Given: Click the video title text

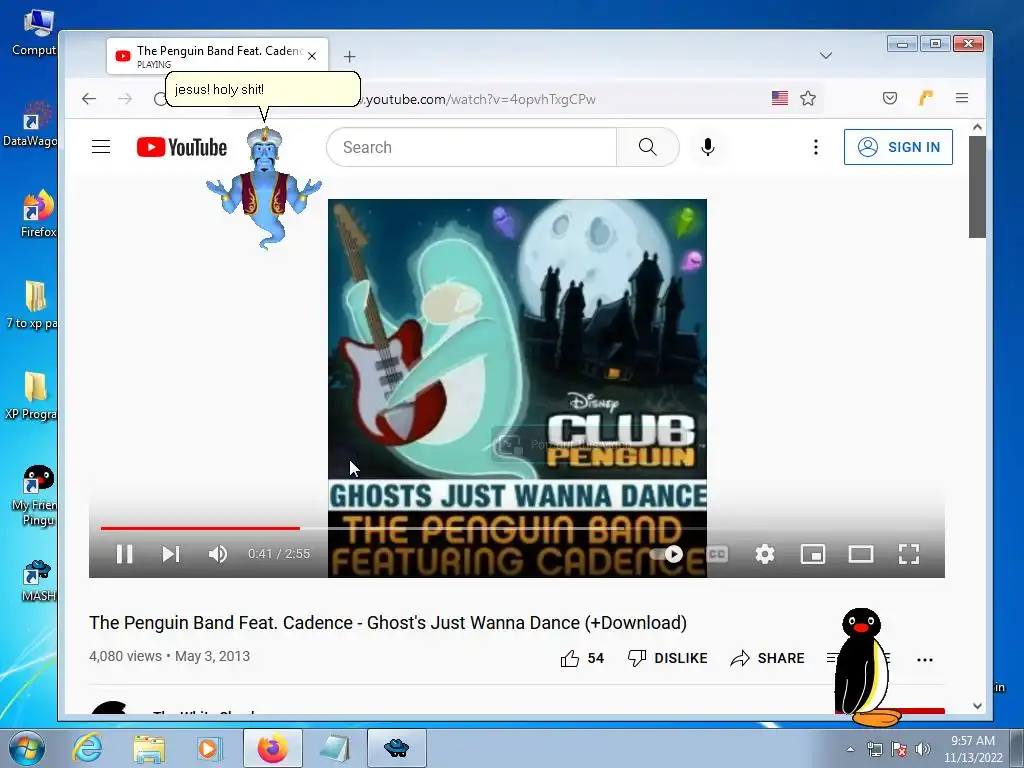Looking at the screenshot, I should tap(388, 623).
